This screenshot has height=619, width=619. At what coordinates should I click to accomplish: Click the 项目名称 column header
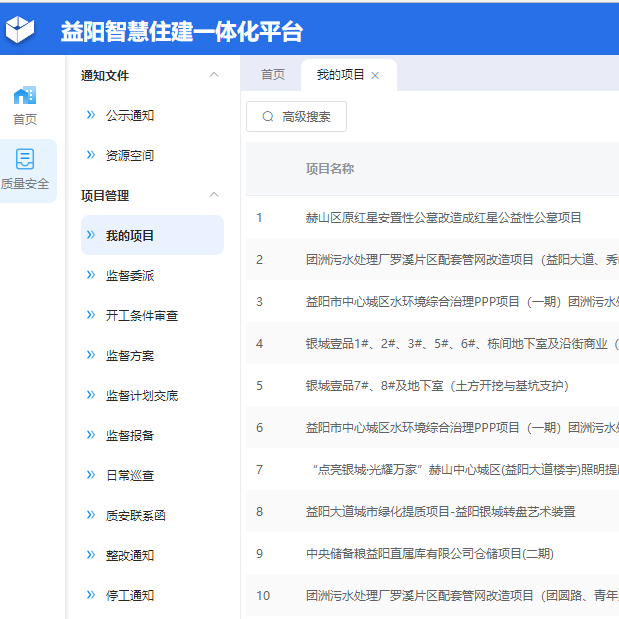330,169
